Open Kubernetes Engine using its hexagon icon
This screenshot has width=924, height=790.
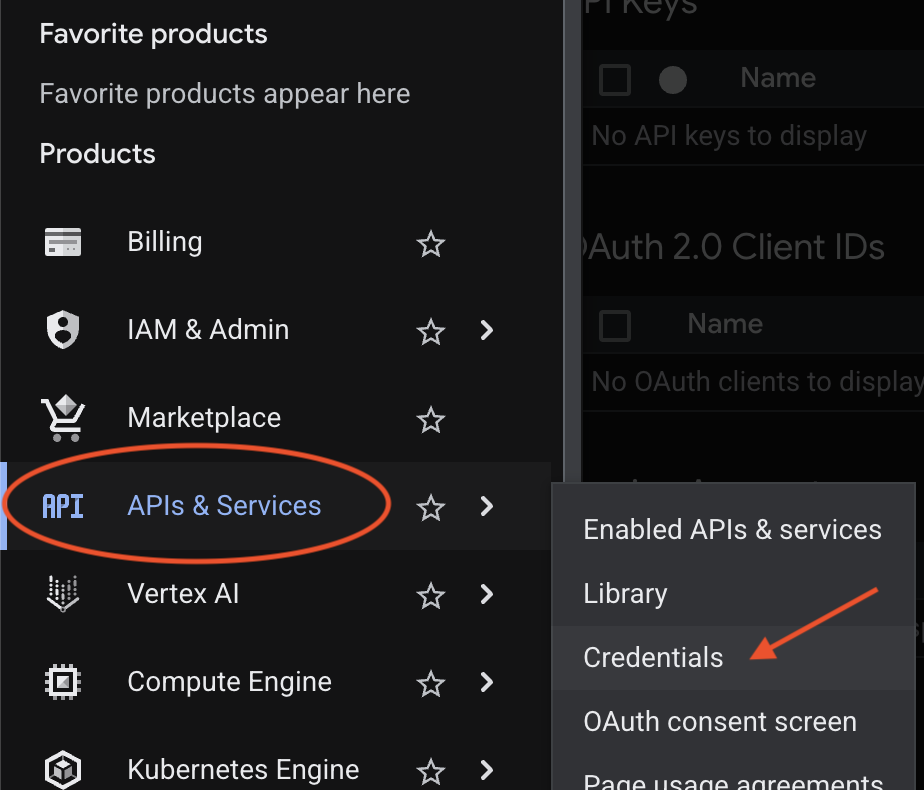tap(62, 767)
